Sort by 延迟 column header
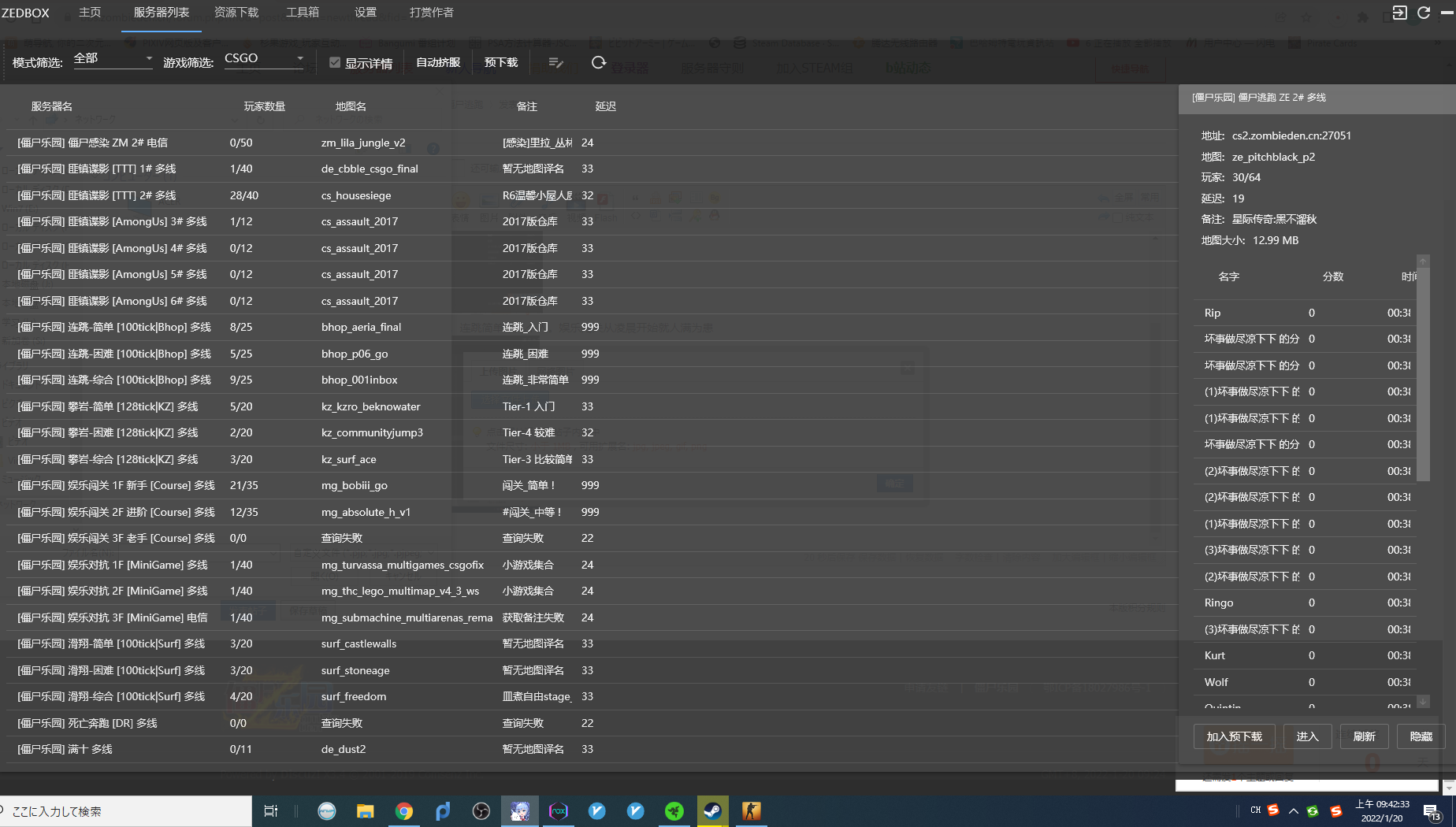1456x827 pixels. [606, 106]
